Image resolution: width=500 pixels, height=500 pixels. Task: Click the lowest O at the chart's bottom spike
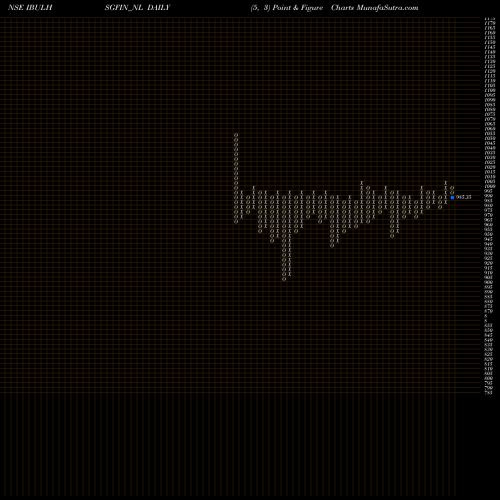[x=284, y=279]
